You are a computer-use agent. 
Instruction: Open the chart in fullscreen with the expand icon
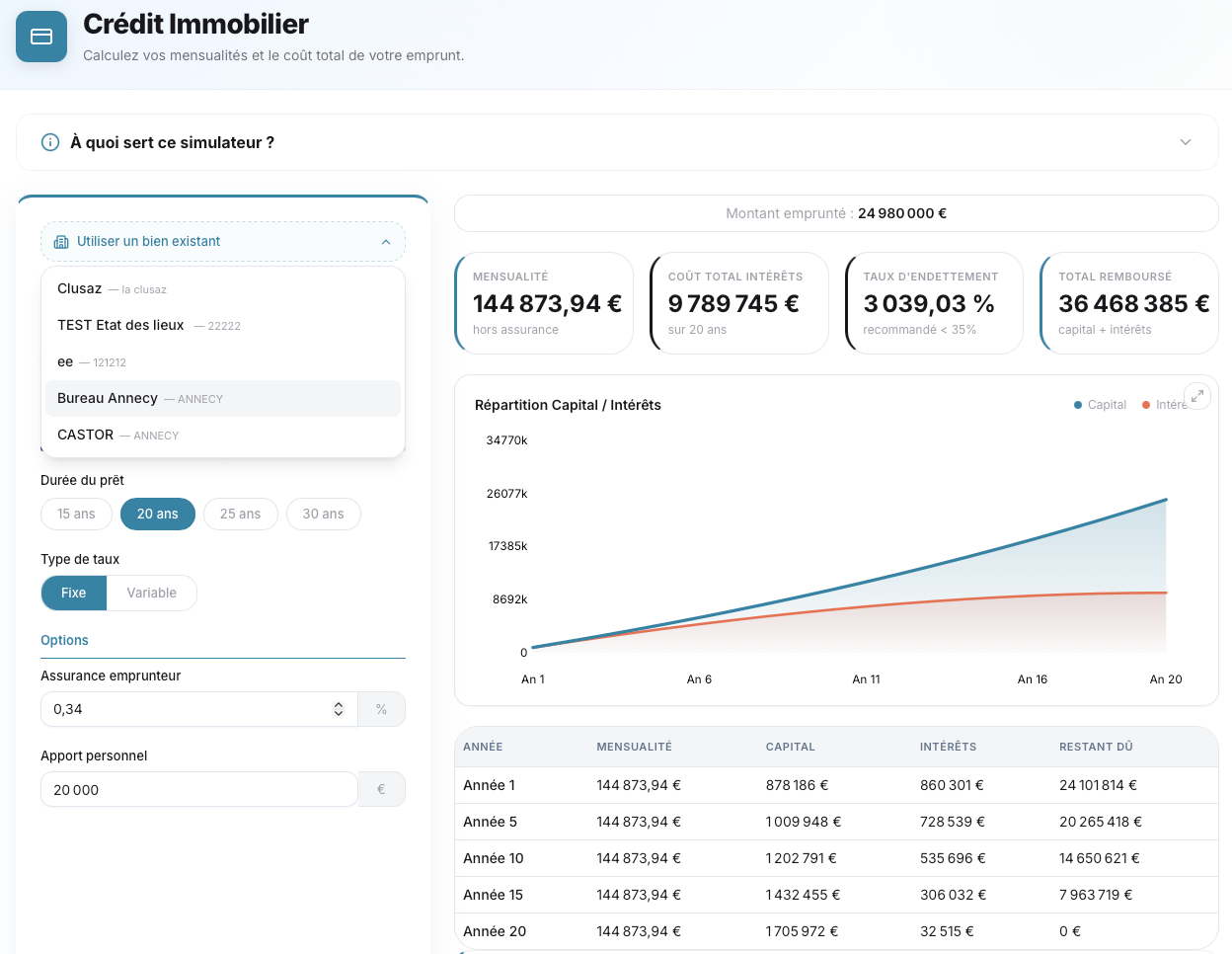[x=1197, y=395]
